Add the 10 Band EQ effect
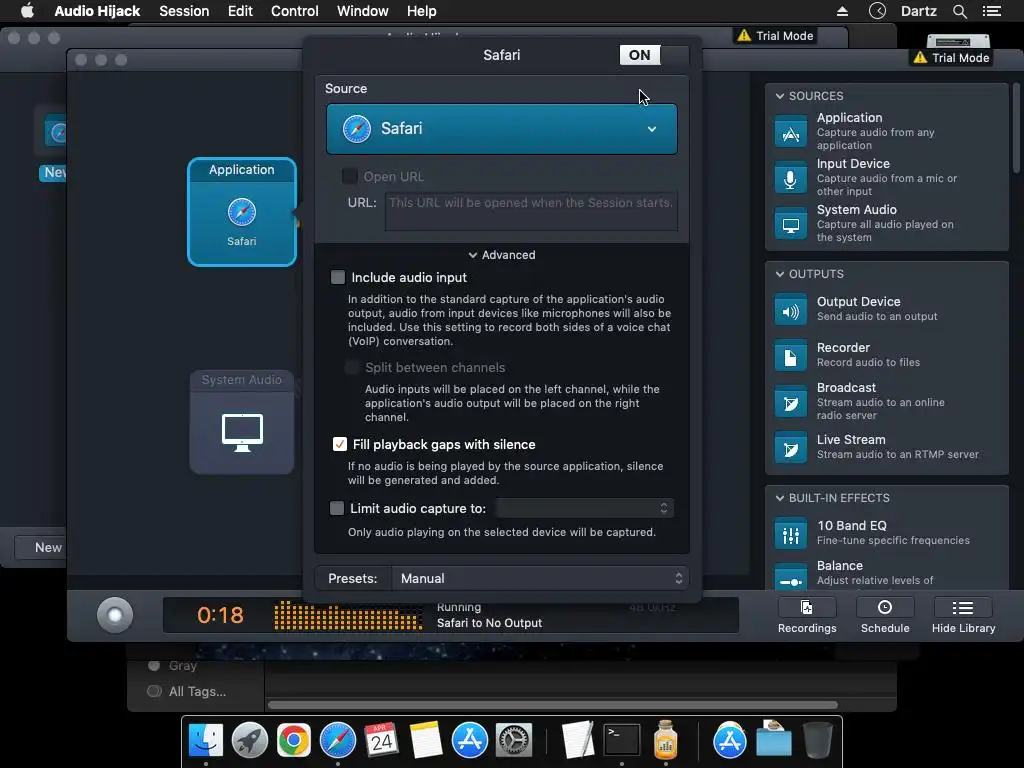Viewport: 1024px width, 768px height. pyautogui.click(x=886, y=533)
